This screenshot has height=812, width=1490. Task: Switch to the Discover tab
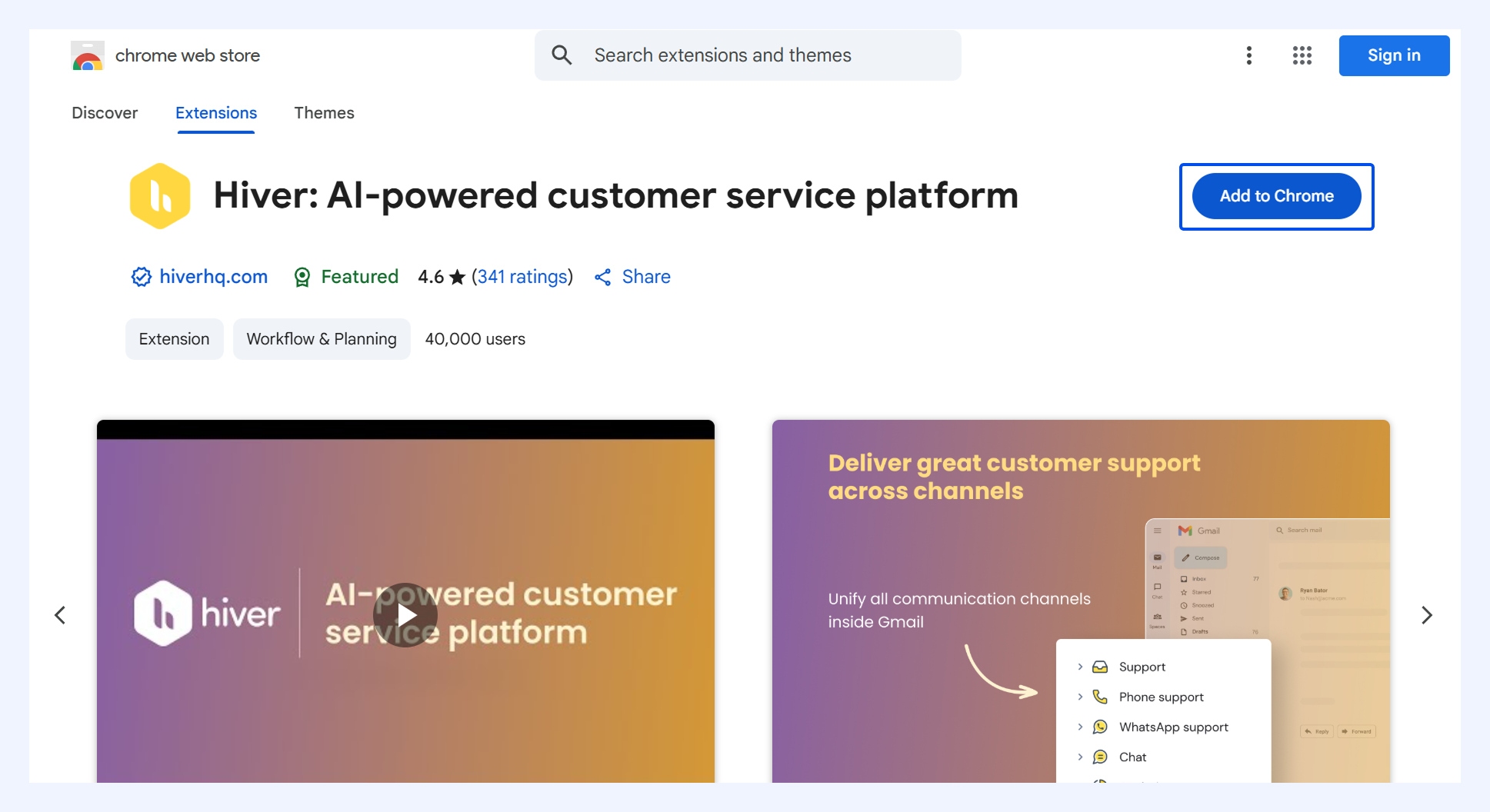[x=105, y=113]
